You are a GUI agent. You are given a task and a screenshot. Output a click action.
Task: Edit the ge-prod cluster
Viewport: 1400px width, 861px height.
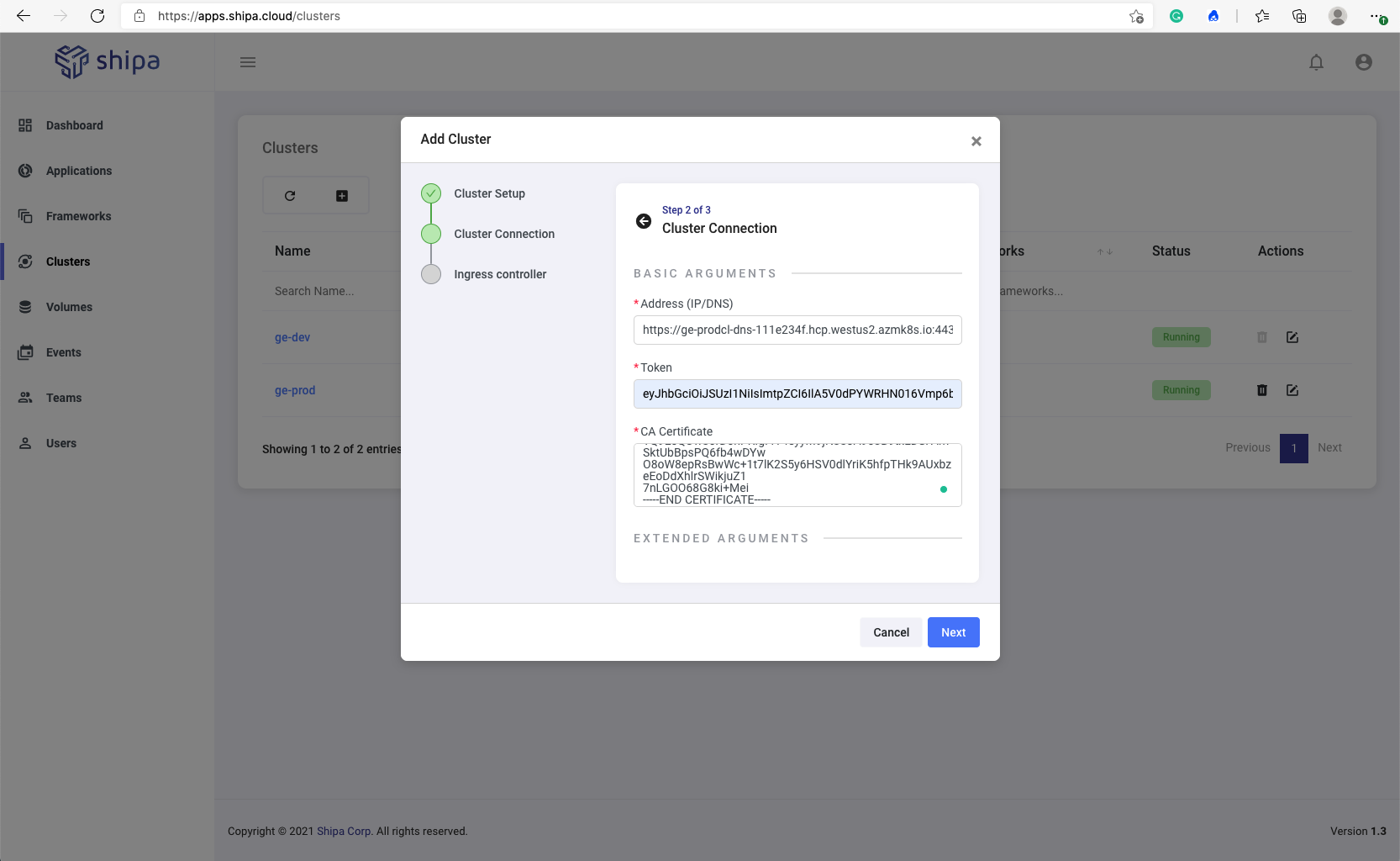coord(1292,390)
